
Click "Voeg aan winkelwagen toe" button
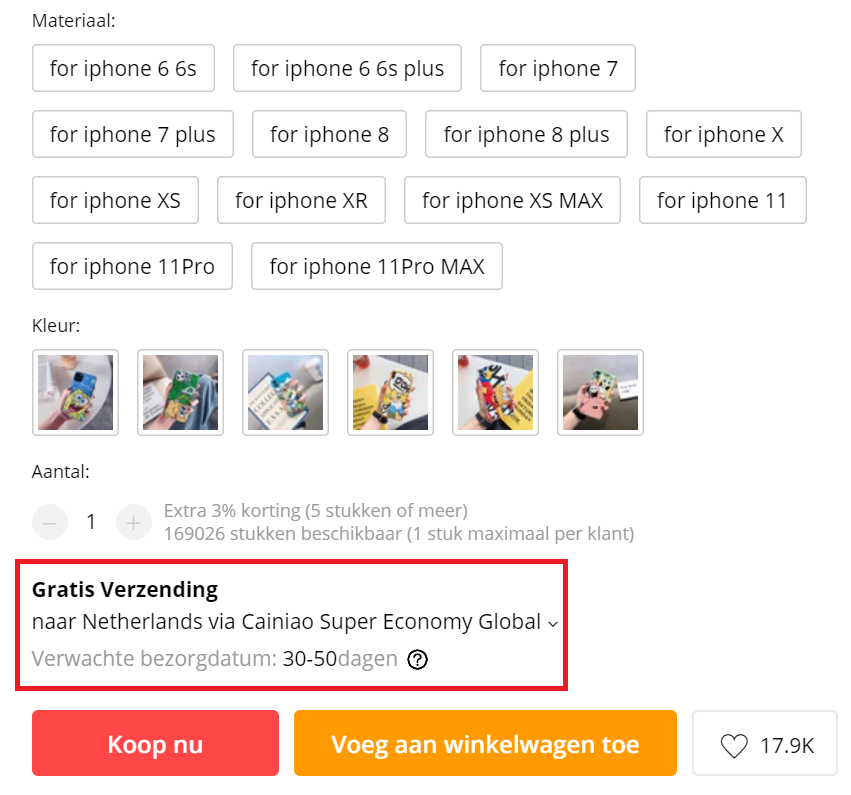tap(485, 744)
